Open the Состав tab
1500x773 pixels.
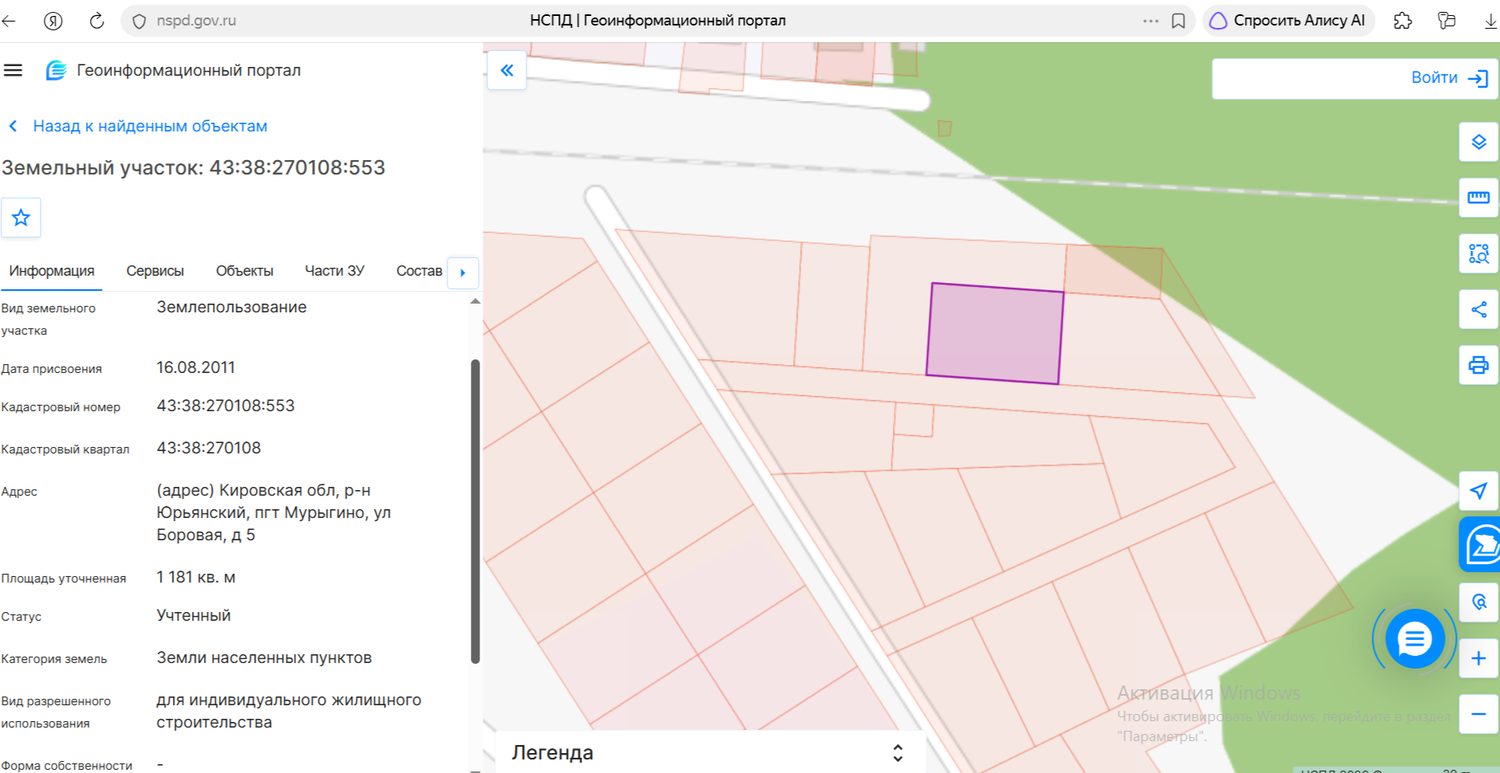tap(419, 271)
